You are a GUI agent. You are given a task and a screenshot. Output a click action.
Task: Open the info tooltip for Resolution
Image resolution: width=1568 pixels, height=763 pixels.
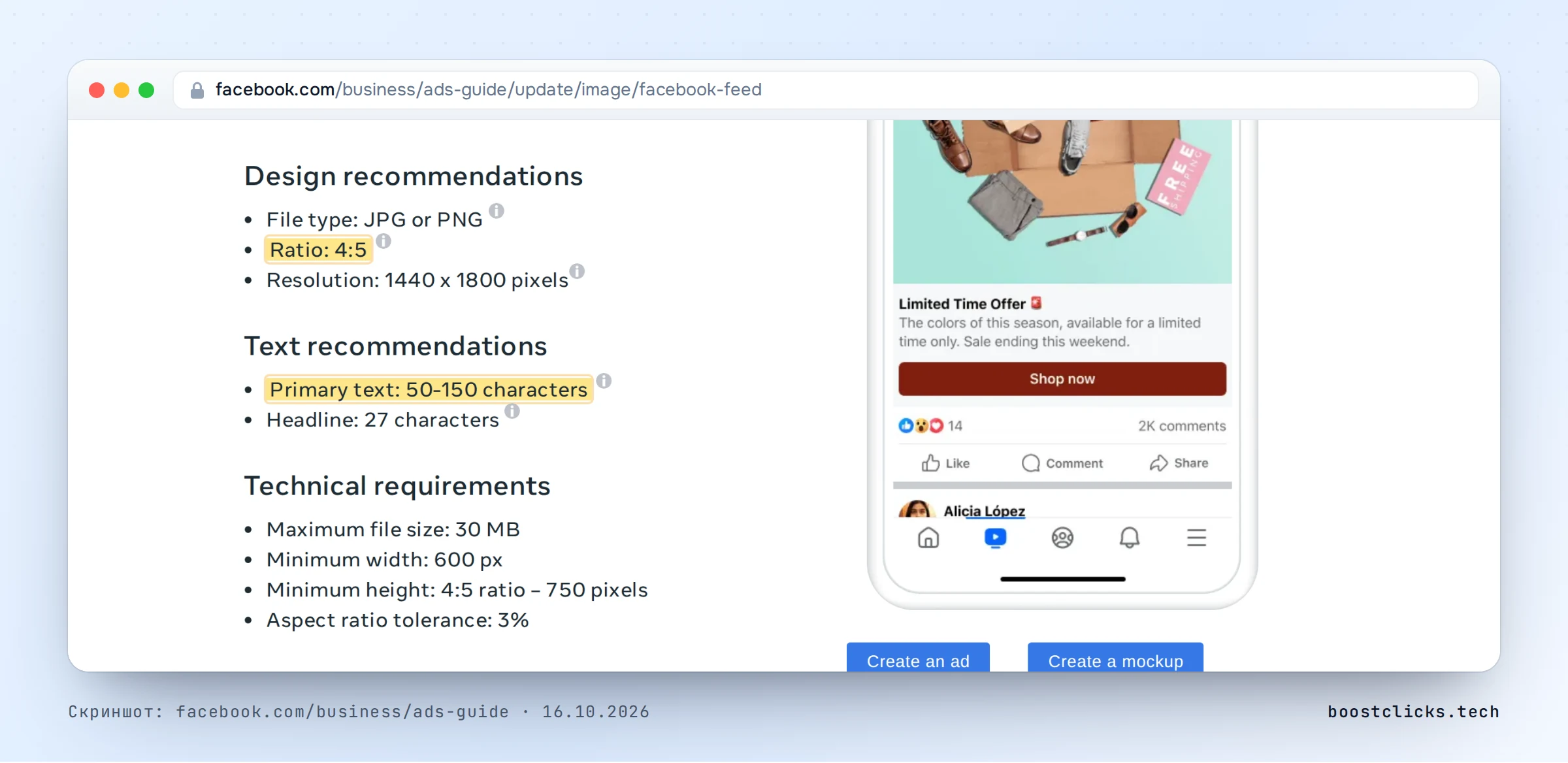click(577, 271)
